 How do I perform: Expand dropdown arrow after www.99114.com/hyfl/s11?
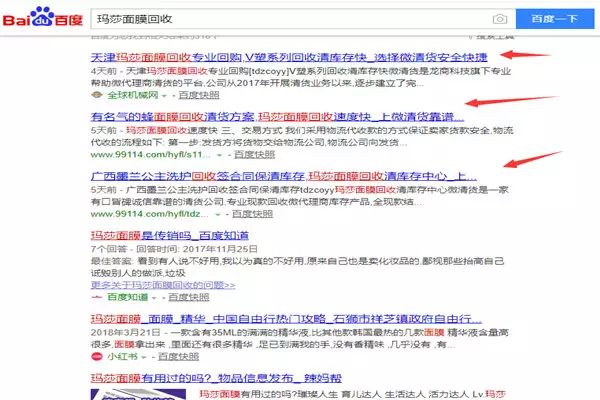(x=220, y=155)
